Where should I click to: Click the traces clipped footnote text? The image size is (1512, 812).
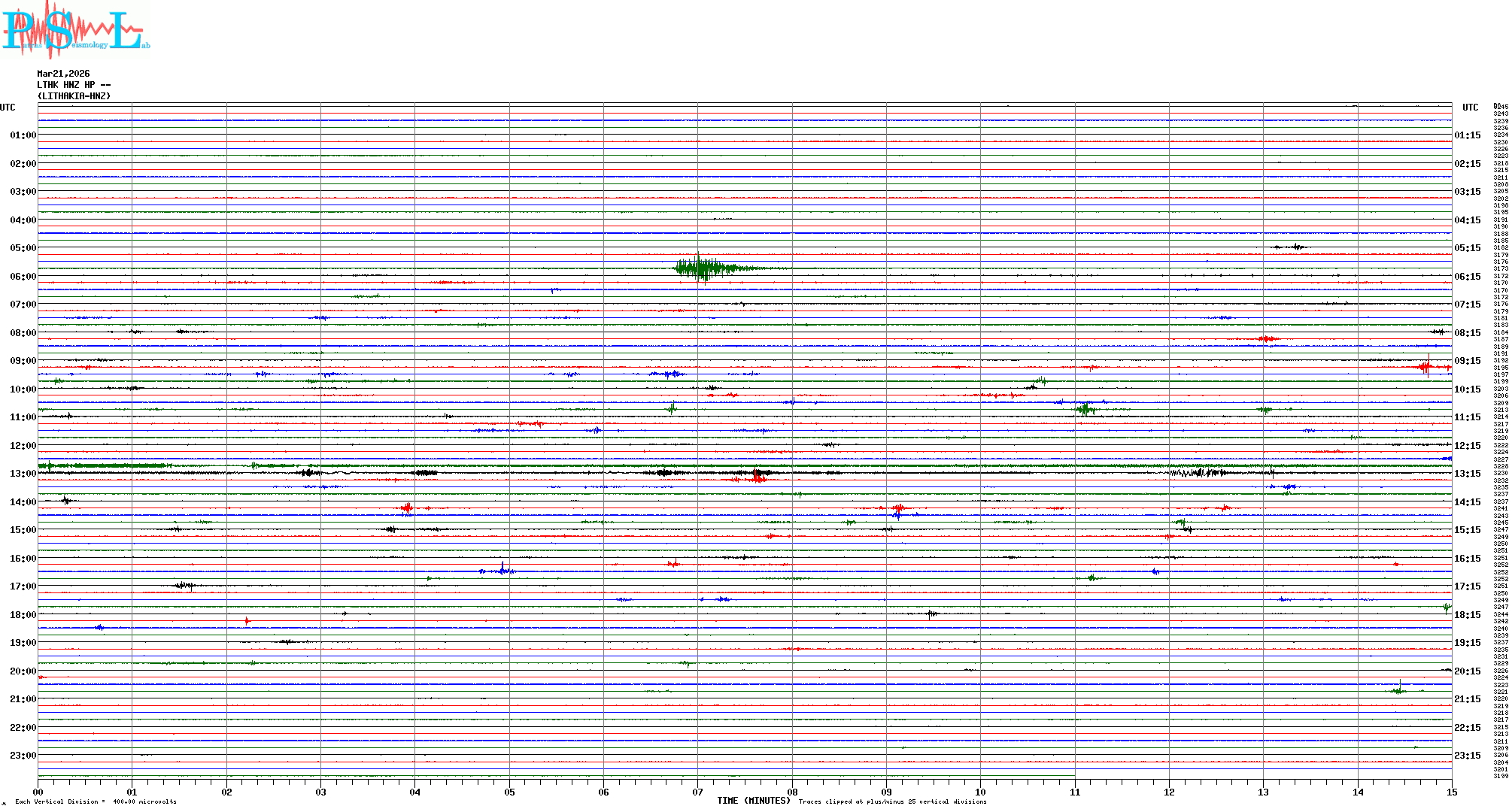[x=892, y=801]
